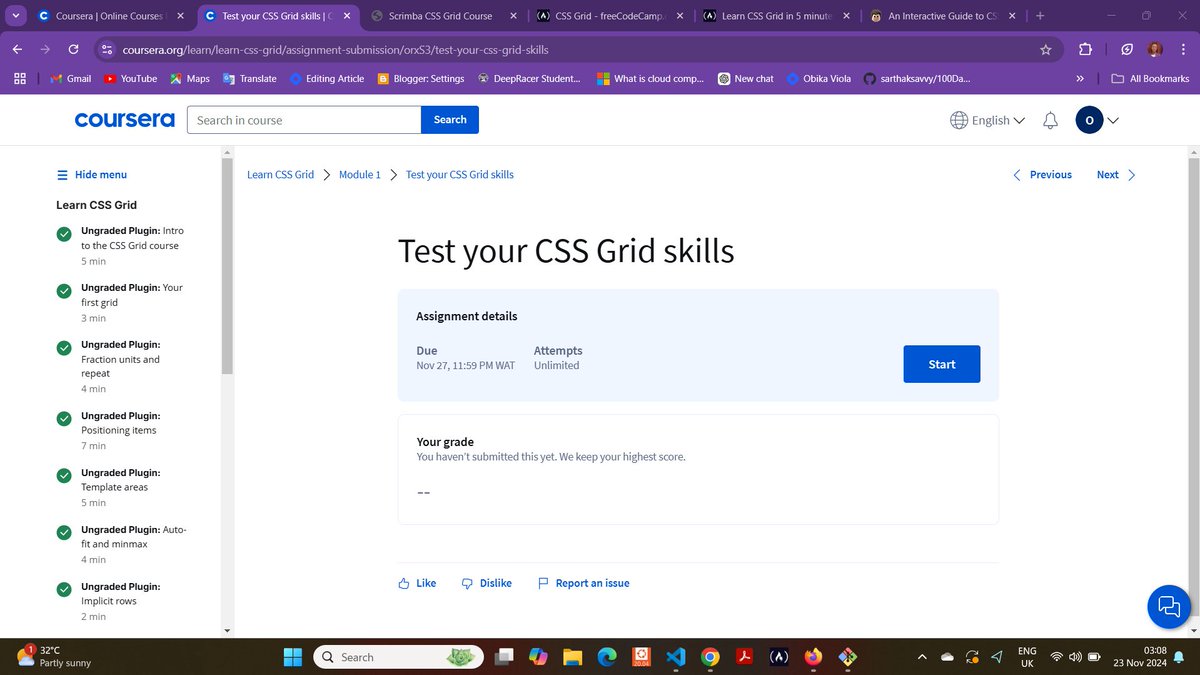This screenshot has height=675, width=1200.
Task: Reload the current page
Action: (73, 49)
